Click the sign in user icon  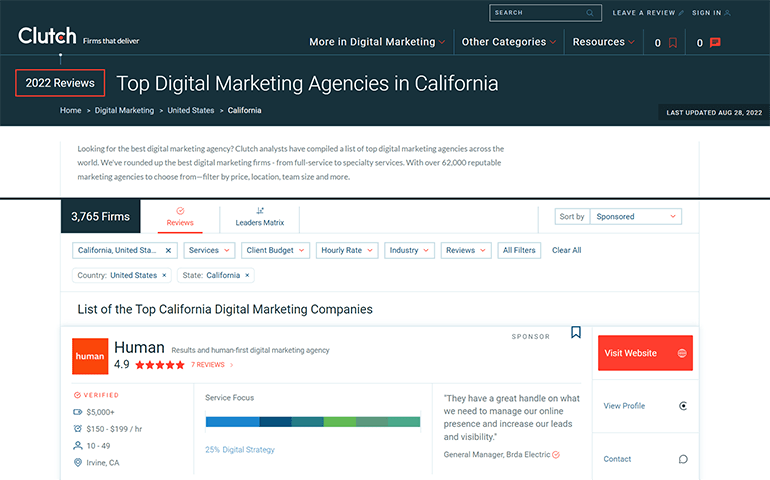727,13
